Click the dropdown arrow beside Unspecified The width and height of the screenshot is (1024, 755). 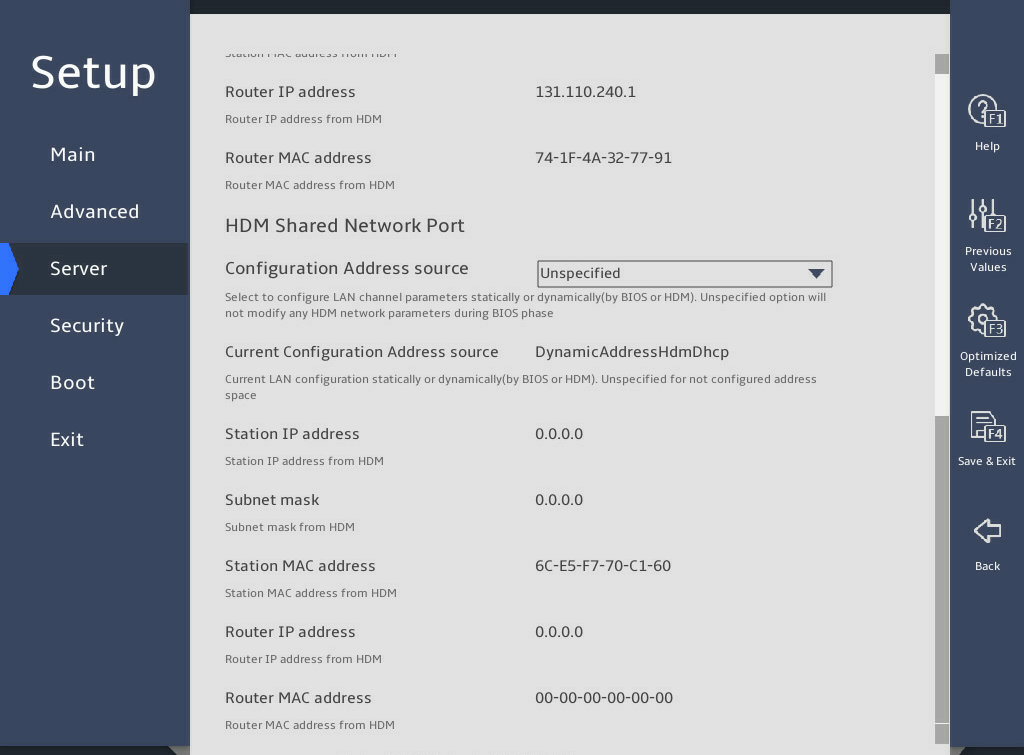(816, 274)
